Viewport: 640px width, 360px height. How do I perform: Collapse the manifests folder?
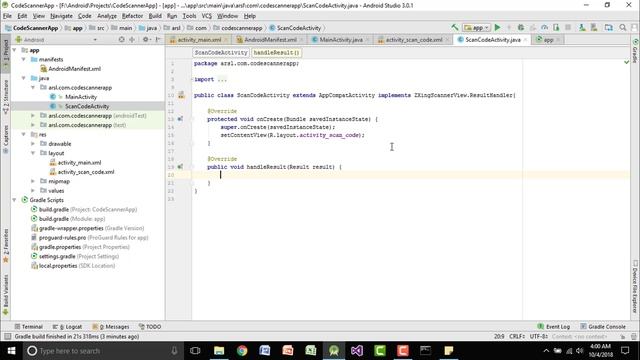point(23,59)
